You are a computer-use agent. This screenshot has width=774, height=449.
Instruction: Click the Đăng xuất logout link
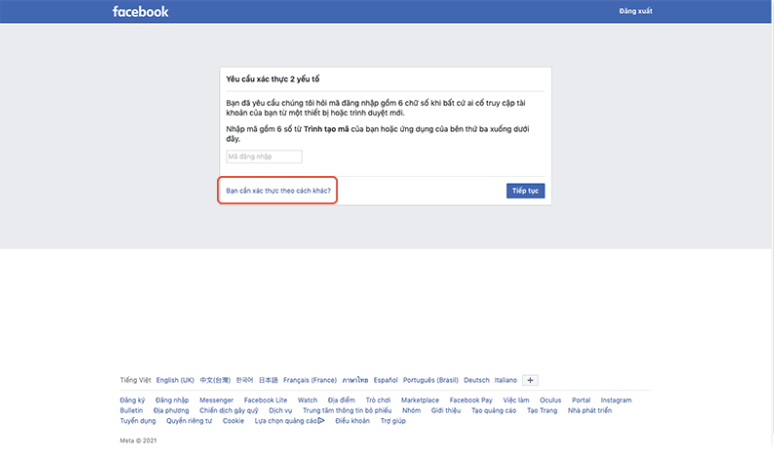[634, 12]
